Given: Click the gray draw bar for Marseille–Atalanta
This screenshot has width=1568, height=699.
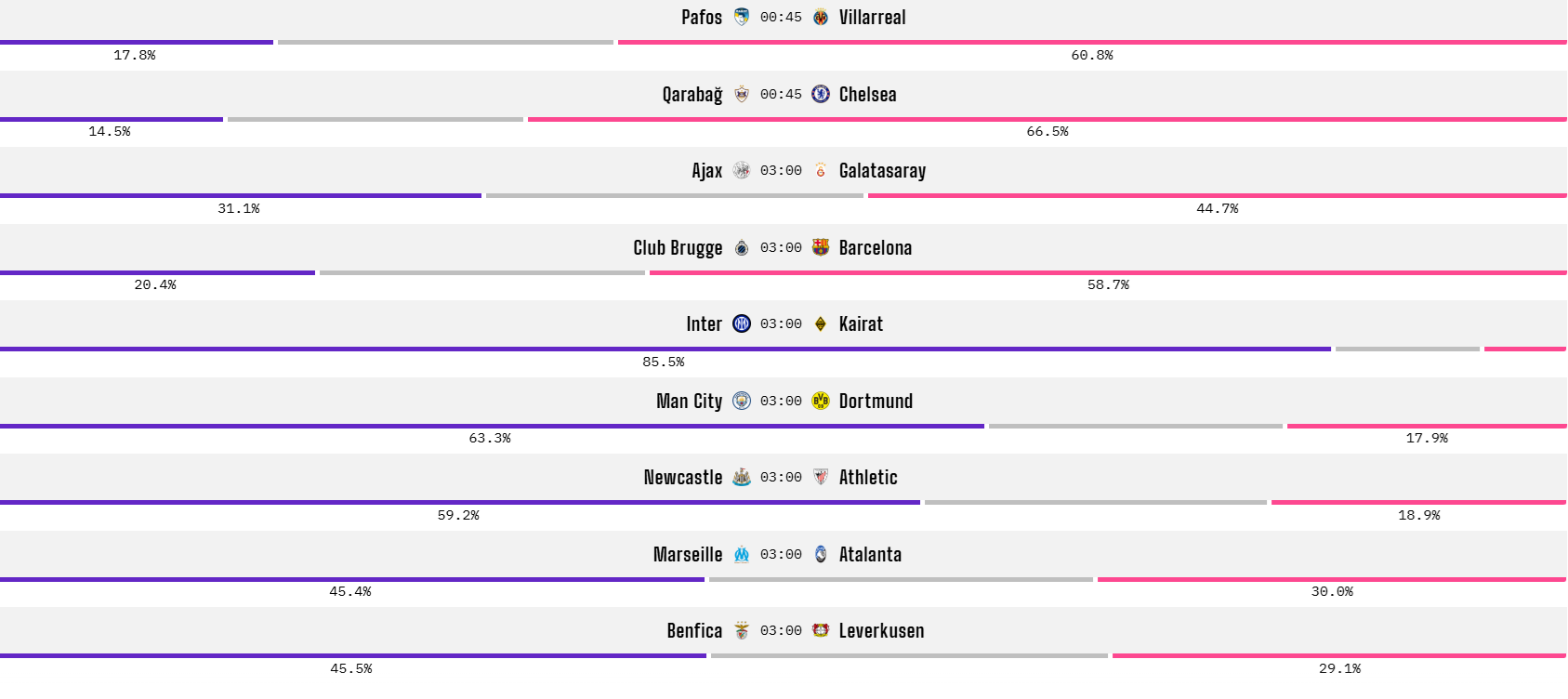Looking at the screenshot, I should (x=901, y=579).
